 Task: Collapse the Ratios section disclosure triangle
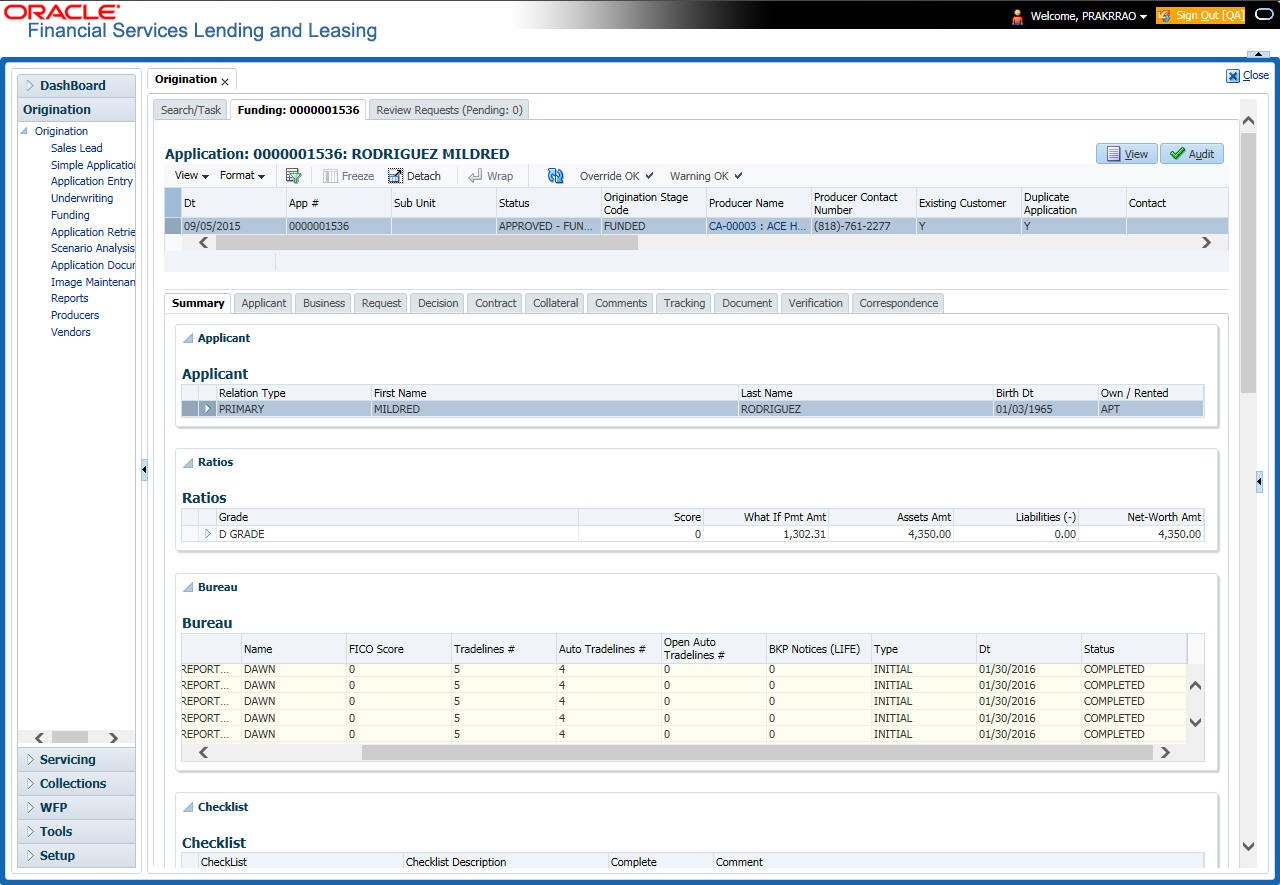[188, 463]
